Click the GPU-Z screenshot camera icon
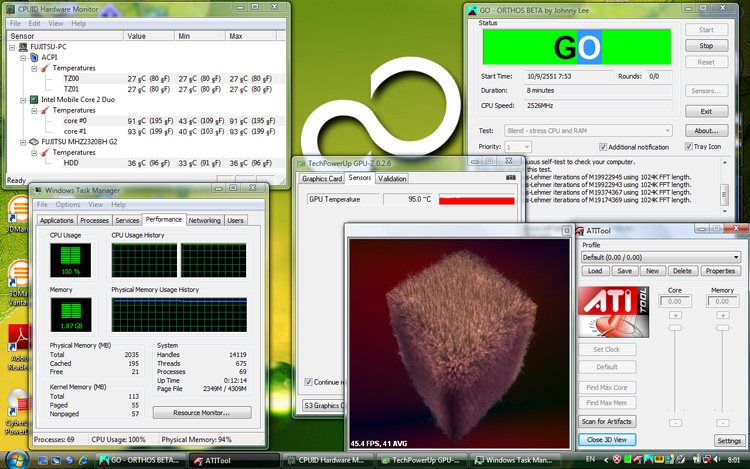 pyautogui.click(x=511, y=178)
